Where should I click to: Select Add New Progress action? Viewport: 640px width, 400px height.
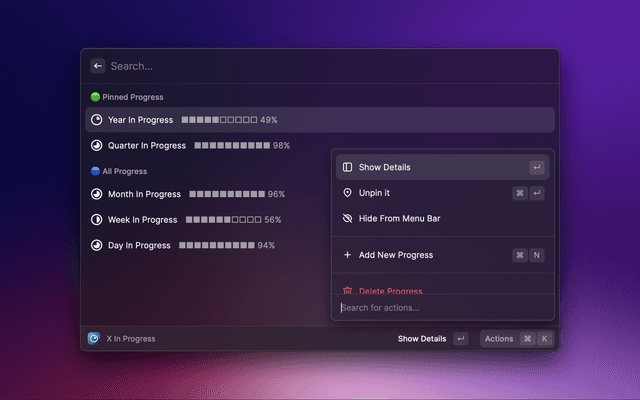[x=395, y=255]
